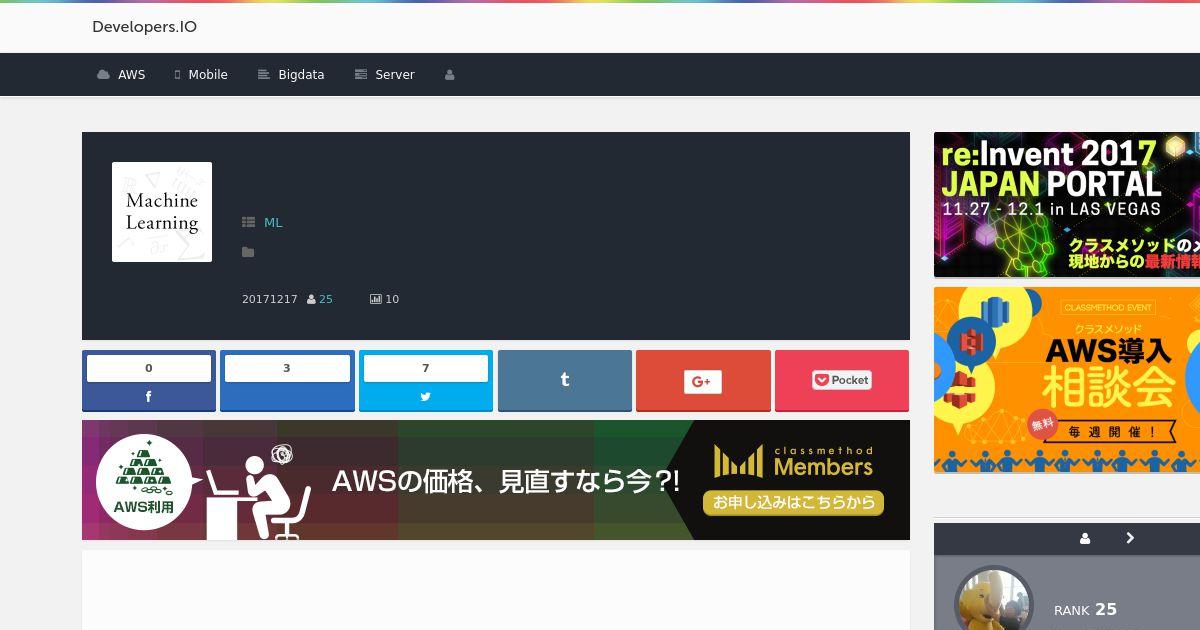Click the share button with count 3

pos(287,380)
